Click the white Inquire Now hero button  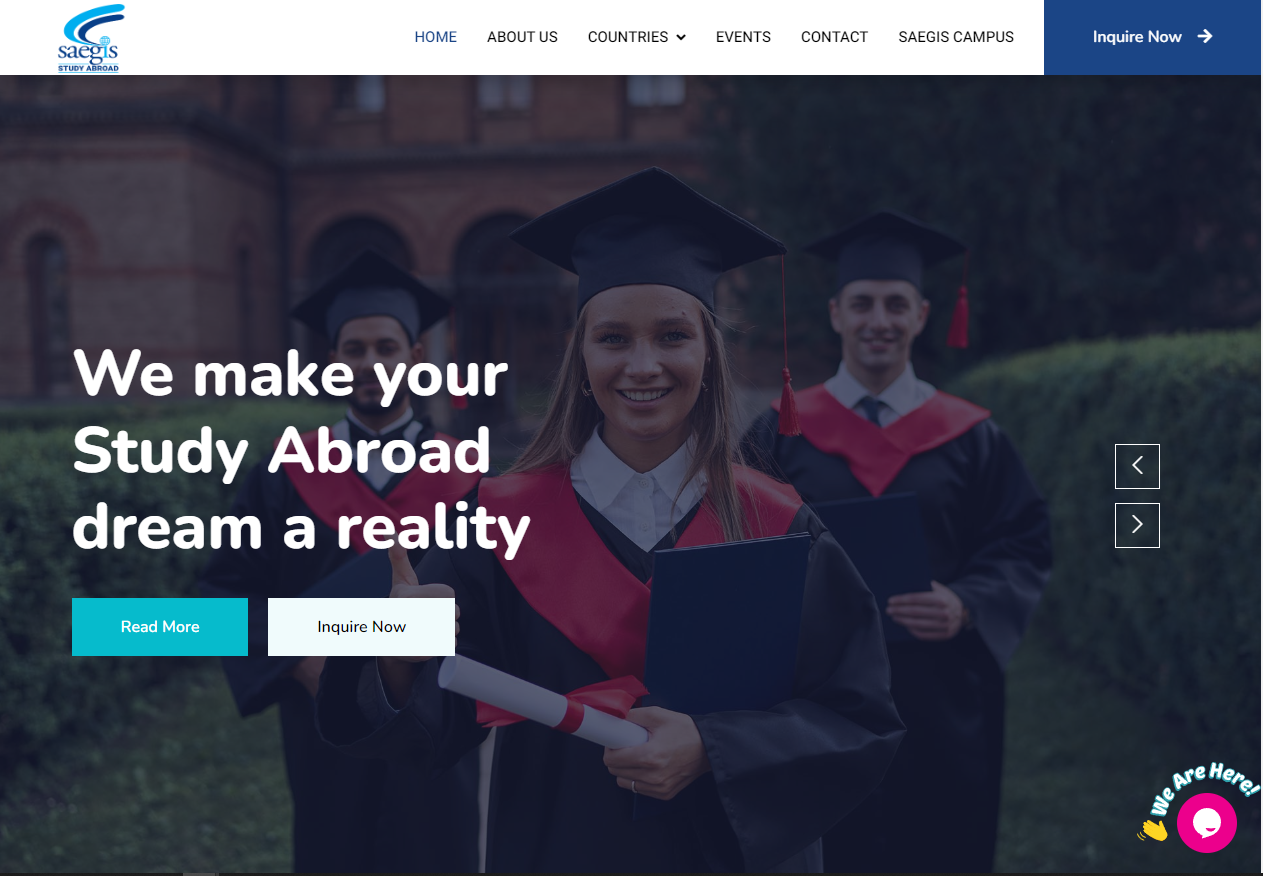361,627
